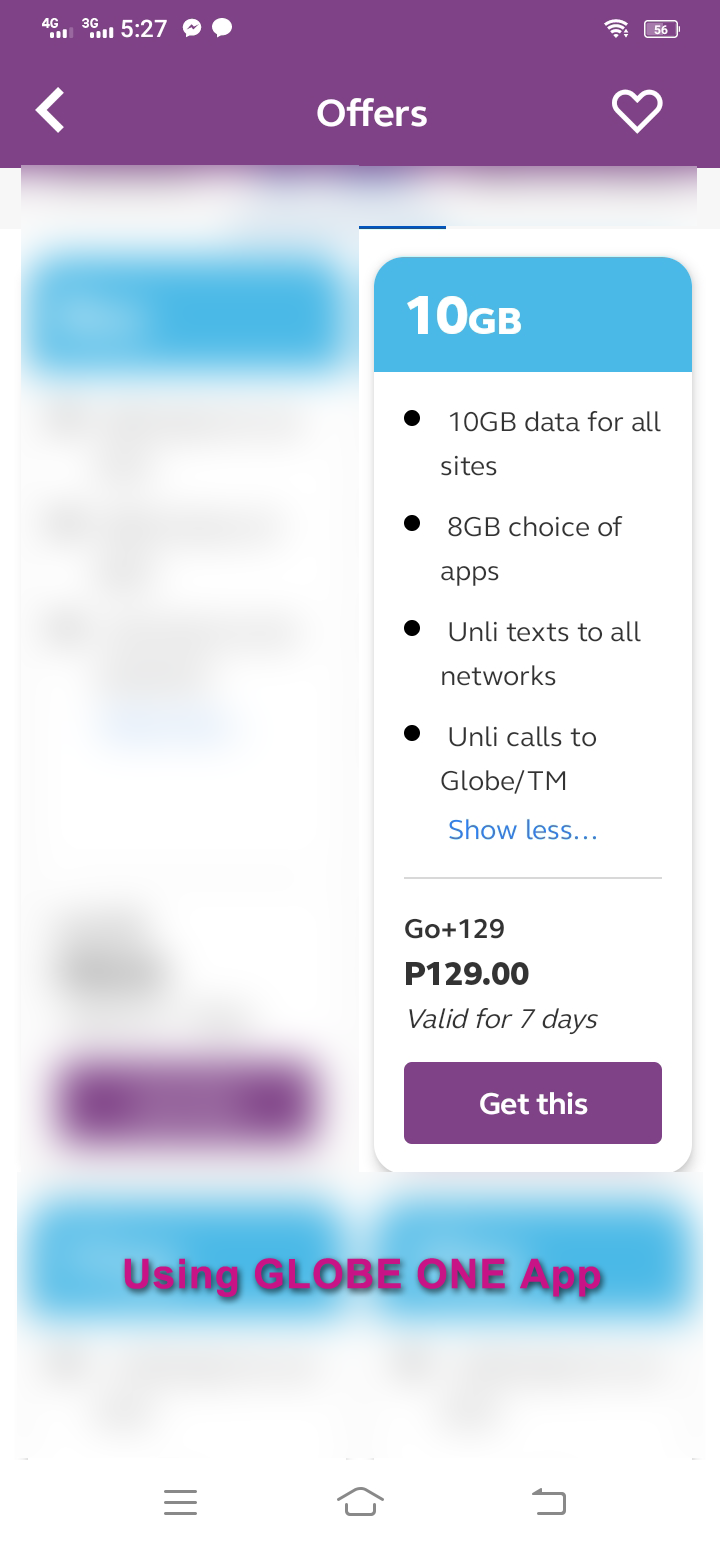
Task: Tap Get this to purchase Go+129
Action: [532, 1102]
